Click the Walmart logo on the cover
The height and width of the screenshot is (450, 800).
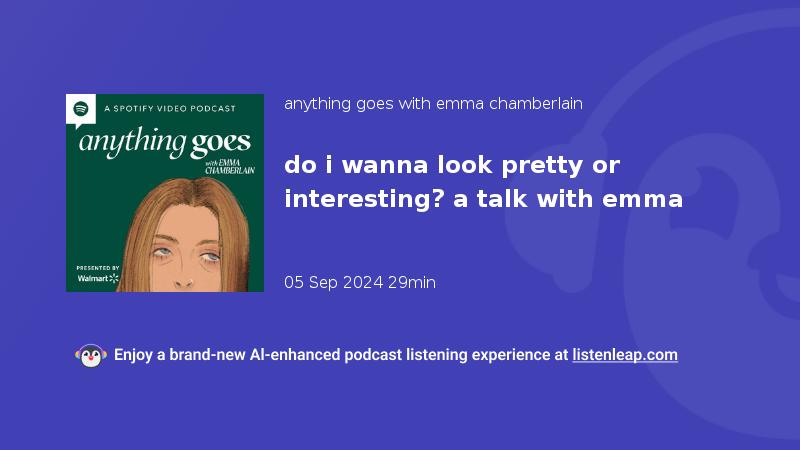coord(98,278)
